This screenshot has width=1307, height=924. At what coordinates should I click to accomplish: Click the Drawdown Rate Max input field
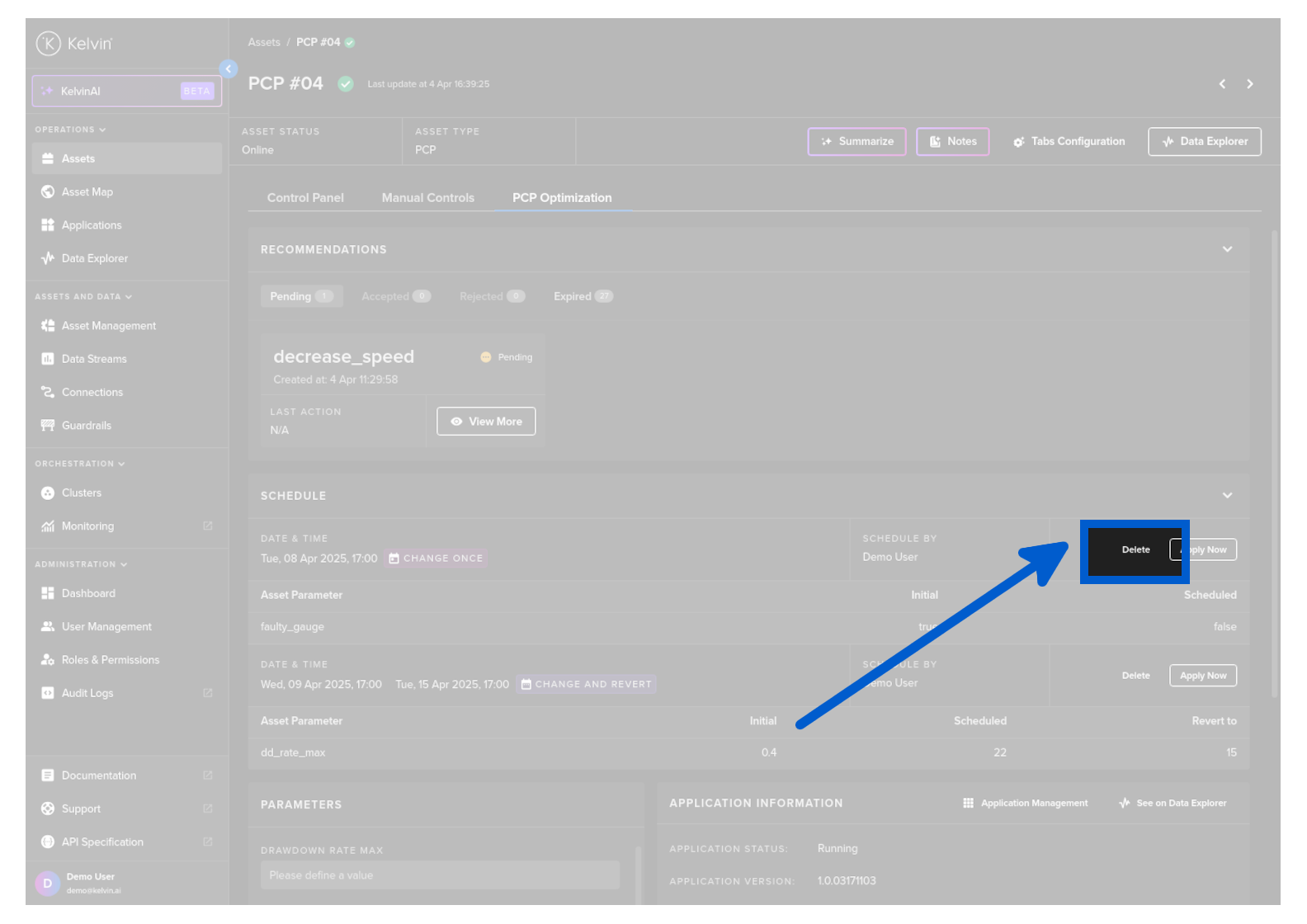point(440,875)
